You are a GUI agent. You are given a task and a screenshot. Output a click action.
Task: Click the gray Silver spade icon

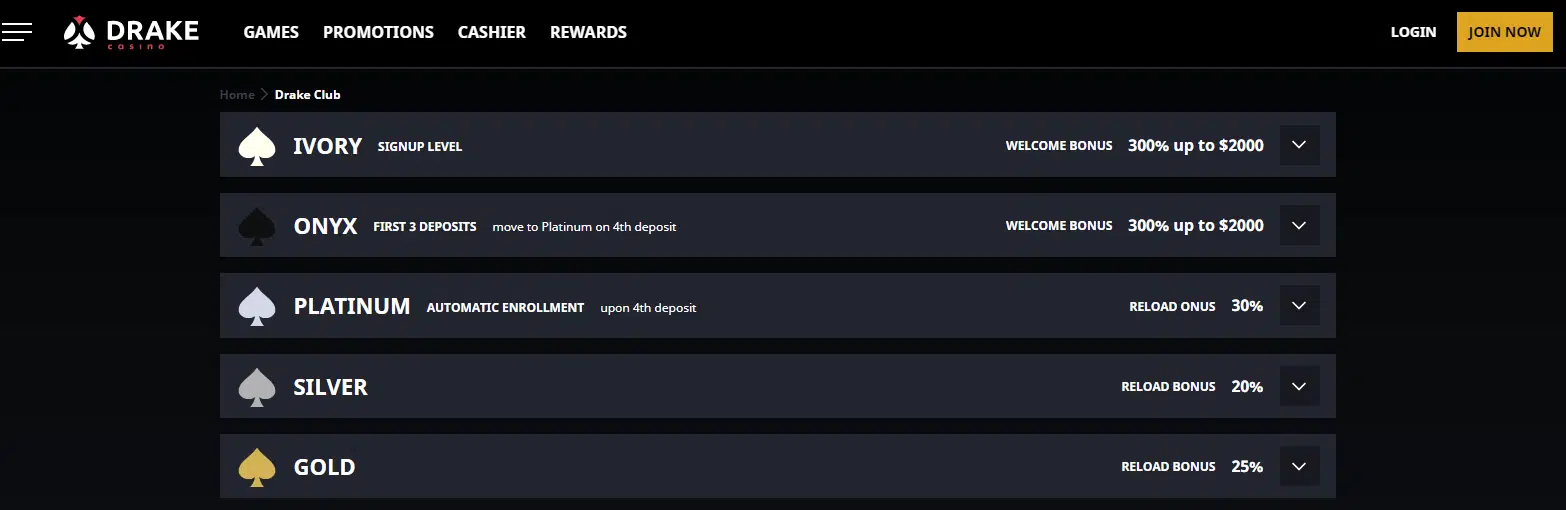coord(257,387)
